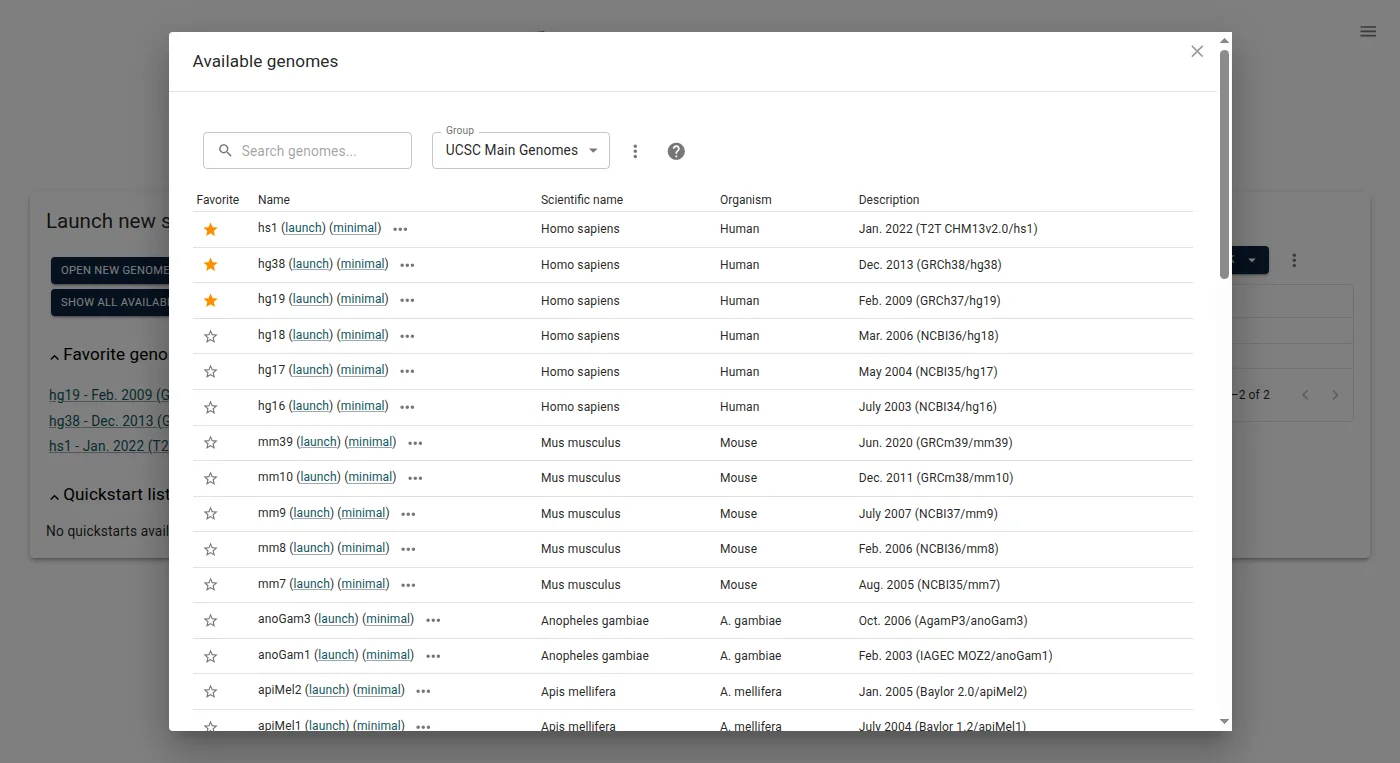Favorite the mm9 genome star
This screenshot has width=1400, height=763.
(x=210, y=513)
